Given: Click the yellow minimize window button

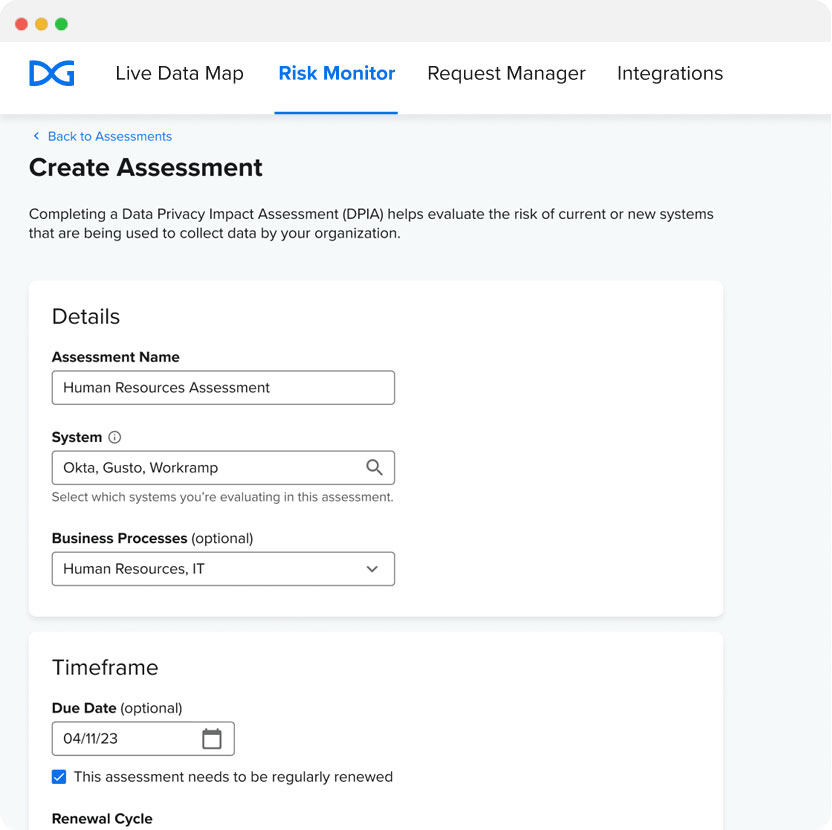Looking at the screenshot, I should (41, 23).
